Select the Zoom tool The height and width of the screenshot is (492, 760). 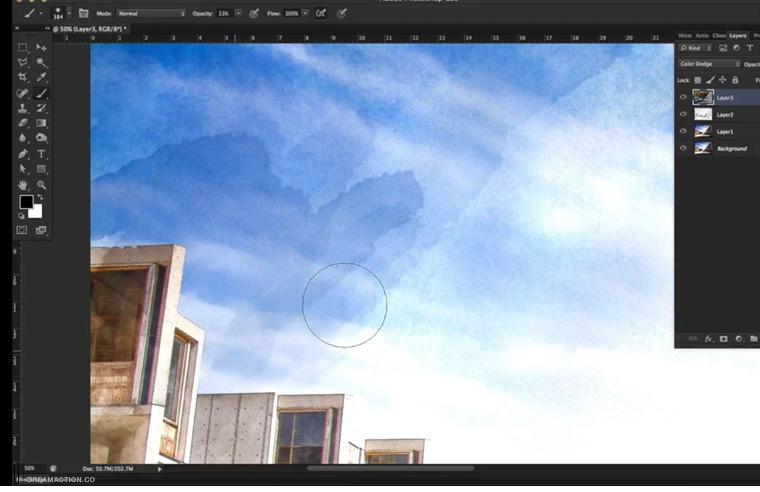coord(41,185)
